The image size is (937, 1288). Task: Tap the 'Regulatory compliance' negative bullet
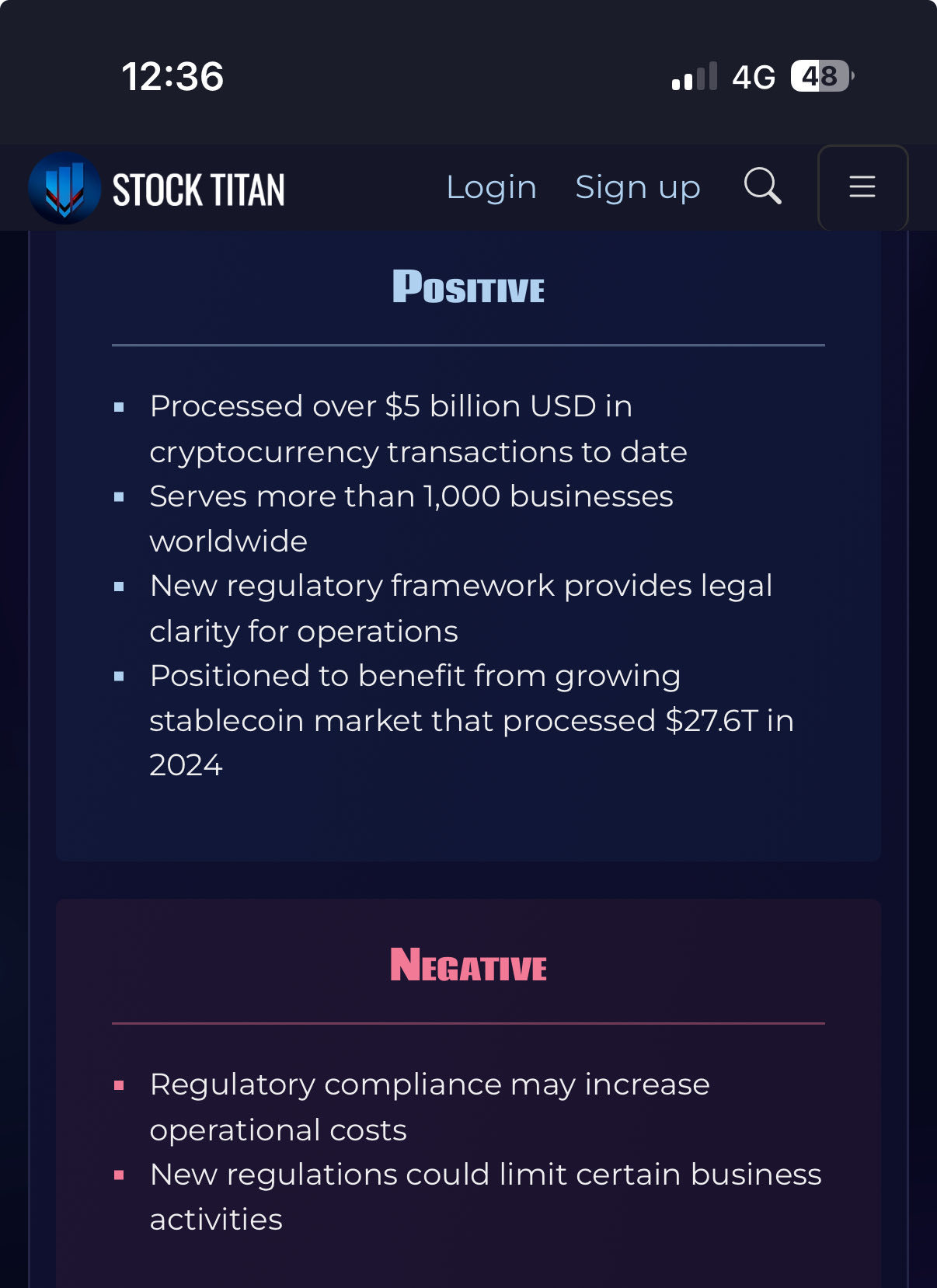click(x=430, y=1107)
